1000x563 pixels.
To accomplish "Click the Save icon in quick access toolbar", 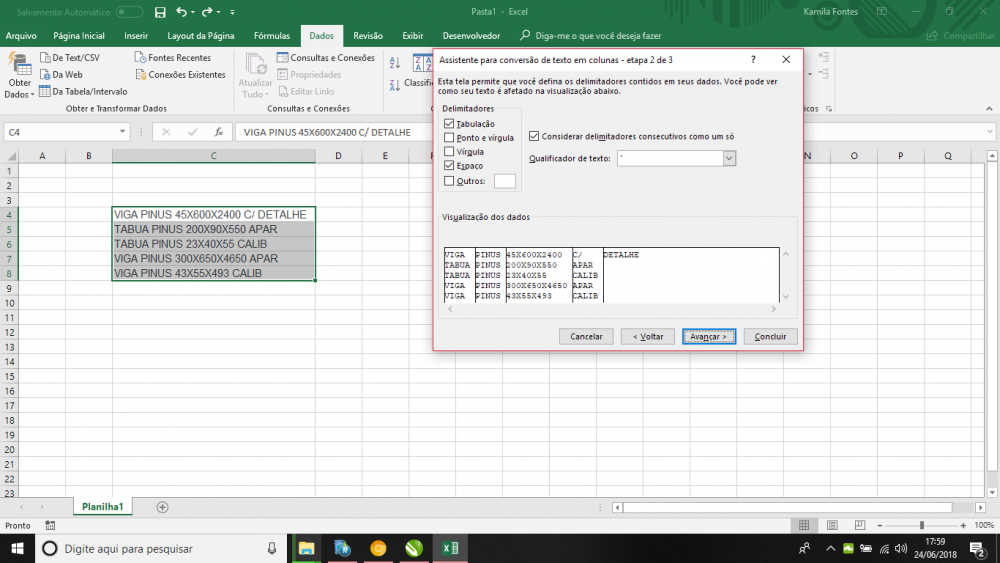I will 160,12.
